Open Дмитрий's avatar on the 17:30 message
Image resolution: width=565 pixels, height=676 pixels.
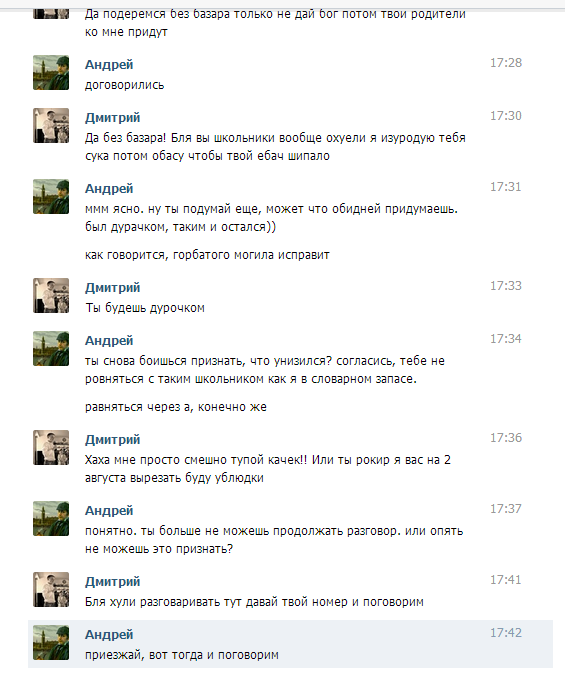tap(51, 125)
